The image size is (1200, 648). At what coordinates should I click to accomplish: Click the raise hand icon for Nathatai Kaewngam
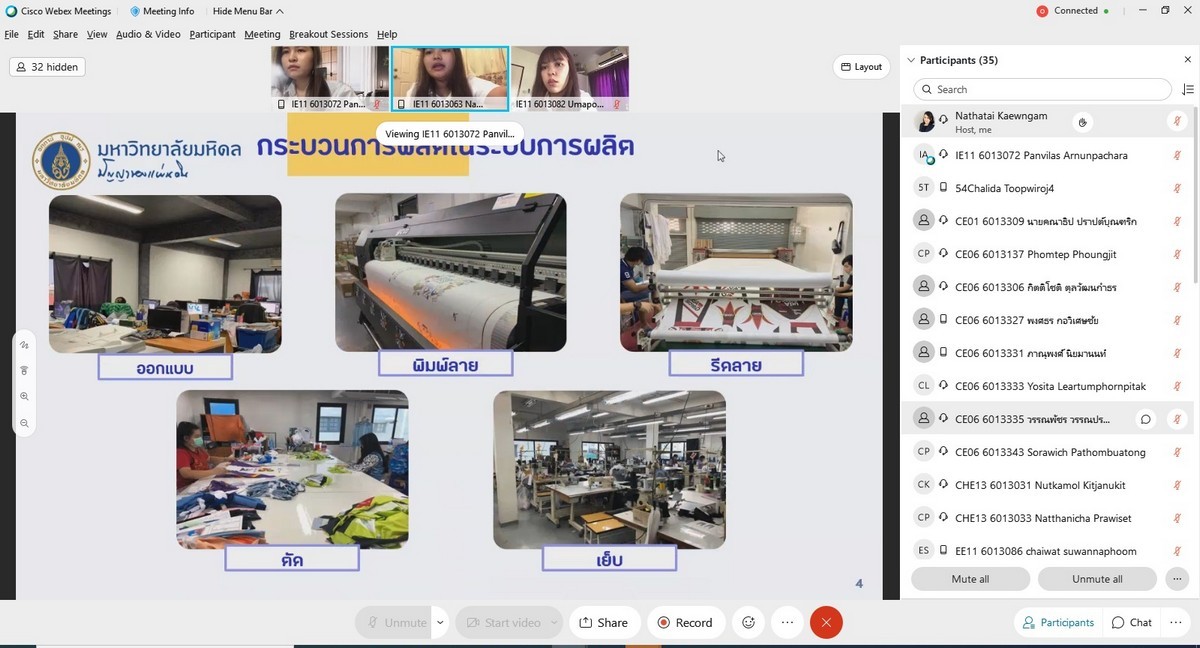1082,122
